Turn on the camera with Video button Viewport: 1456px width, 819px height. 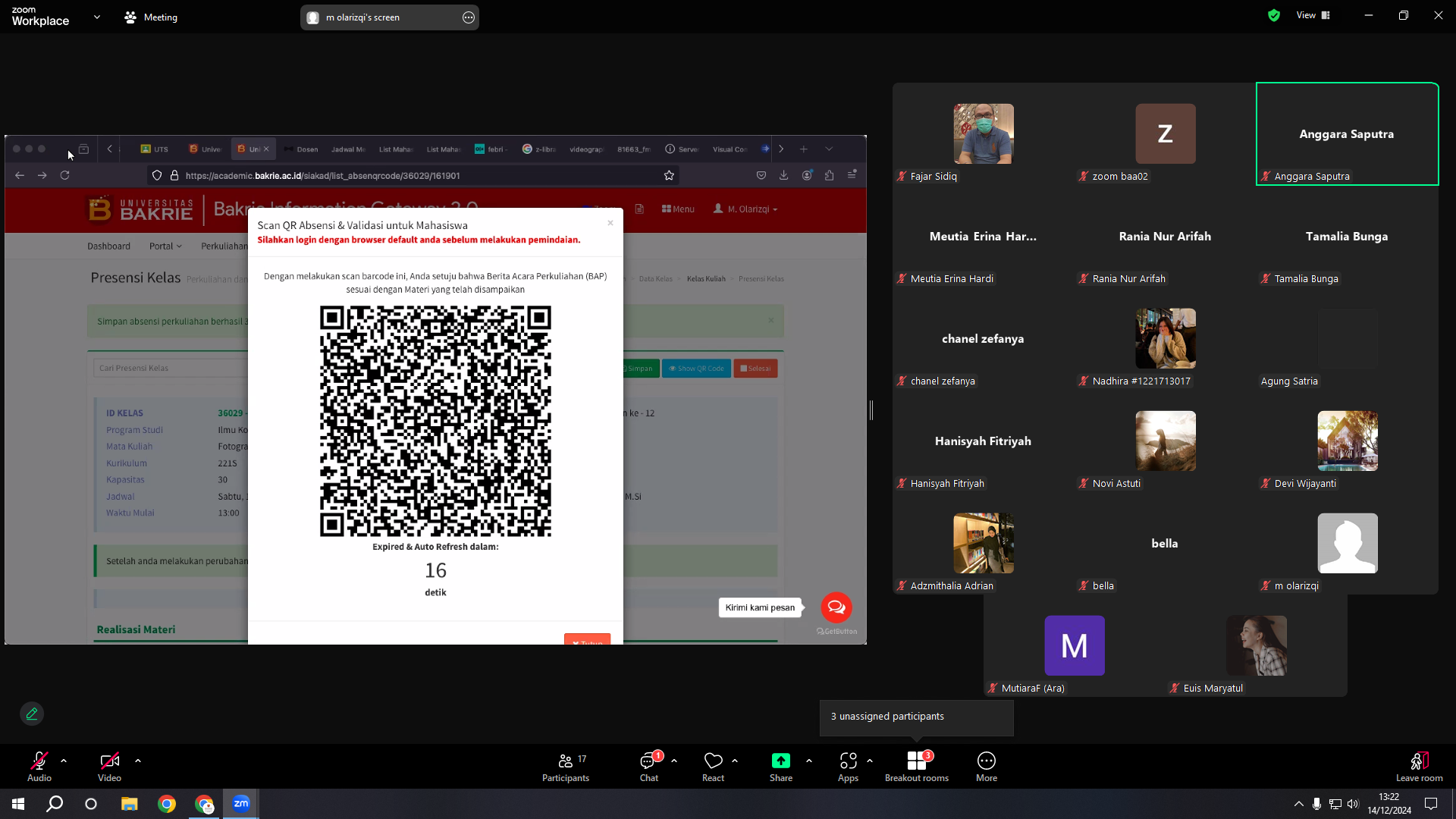pos(109,766)
